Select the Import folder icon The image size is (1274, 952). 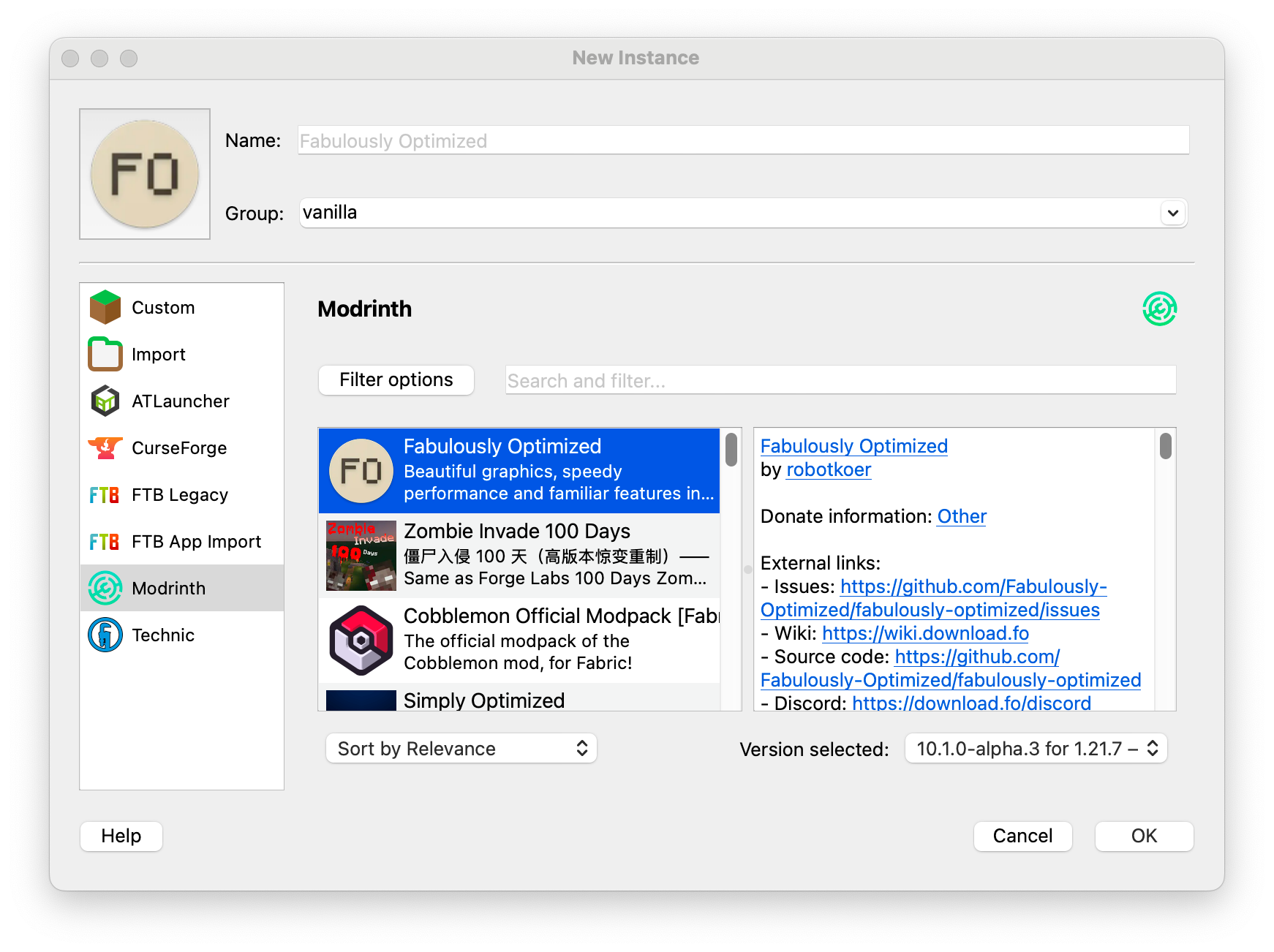(105, 354)
